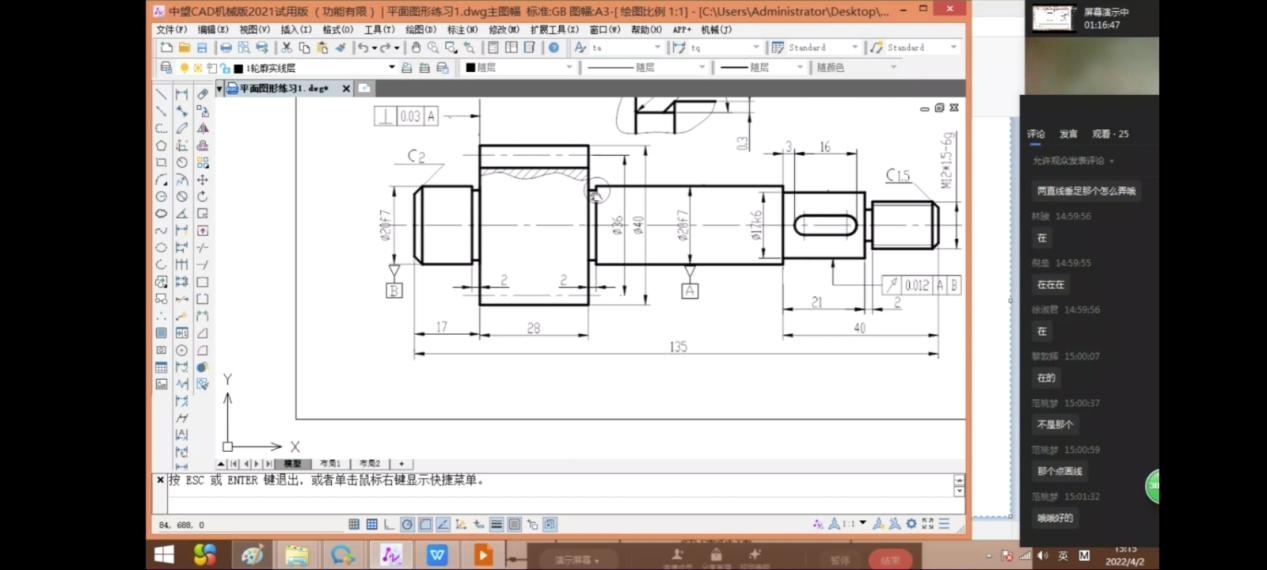Toggle lineweight display in the status bar
1267x570 pixels.
[496, 524]
